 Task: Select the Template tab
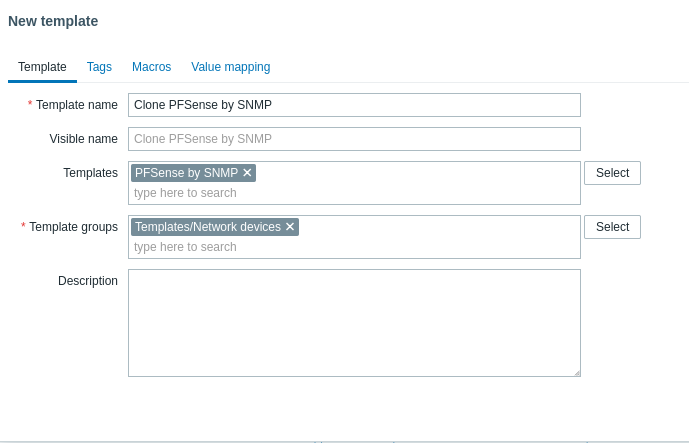click(42, 67)
